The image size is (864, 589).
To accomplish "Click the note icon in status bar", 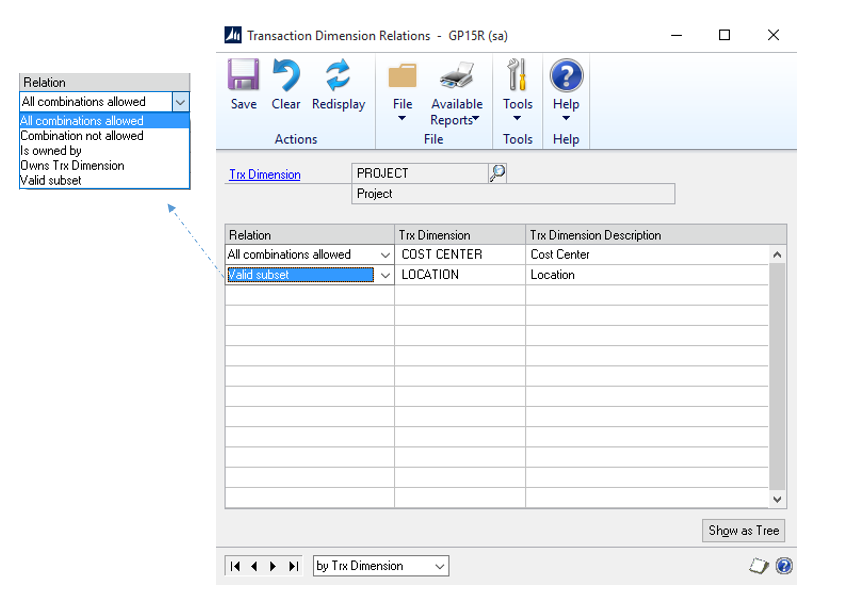I will (x=759, y=566).
